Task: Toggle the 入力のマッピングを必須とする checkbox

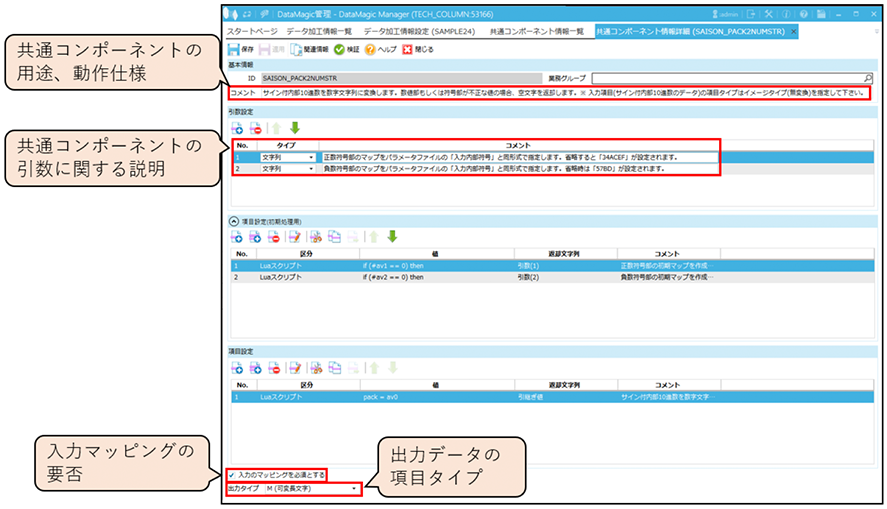Action: pos(232,474)
